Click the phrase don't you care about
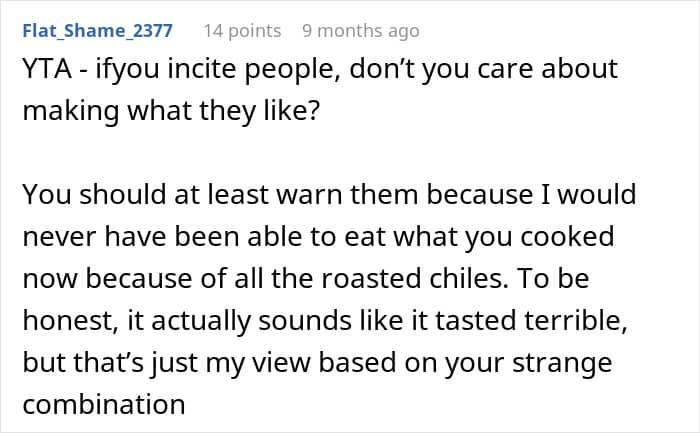The height and width of the screenshot is (433, 700). 483,69
